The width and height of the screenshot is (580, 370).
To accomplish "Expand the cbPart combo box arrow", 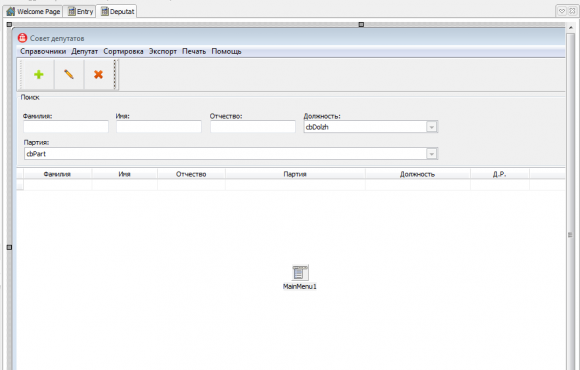I will click(x=431, y=154).
